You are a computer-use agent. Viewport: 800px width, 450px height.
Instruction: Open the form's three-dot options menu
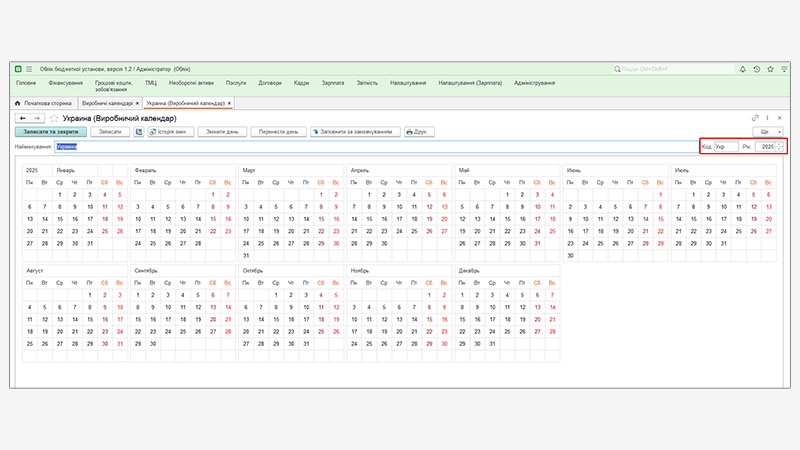click(767, 118)
